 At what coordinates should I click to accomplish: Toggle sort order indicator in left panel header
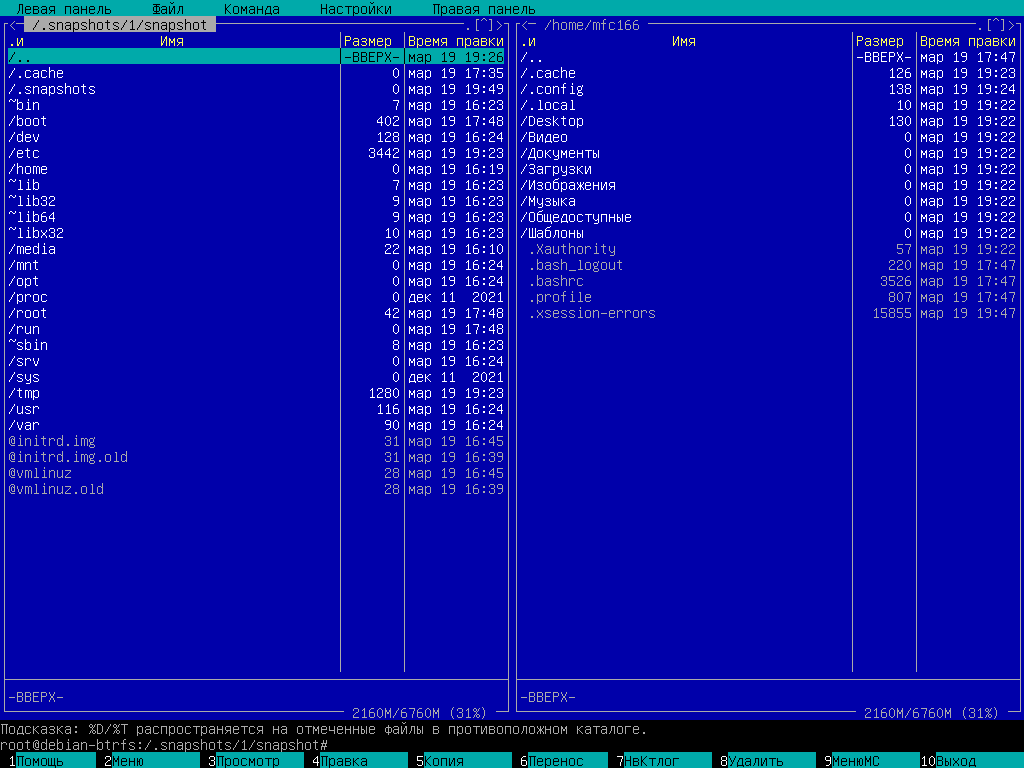coord(16,41)
